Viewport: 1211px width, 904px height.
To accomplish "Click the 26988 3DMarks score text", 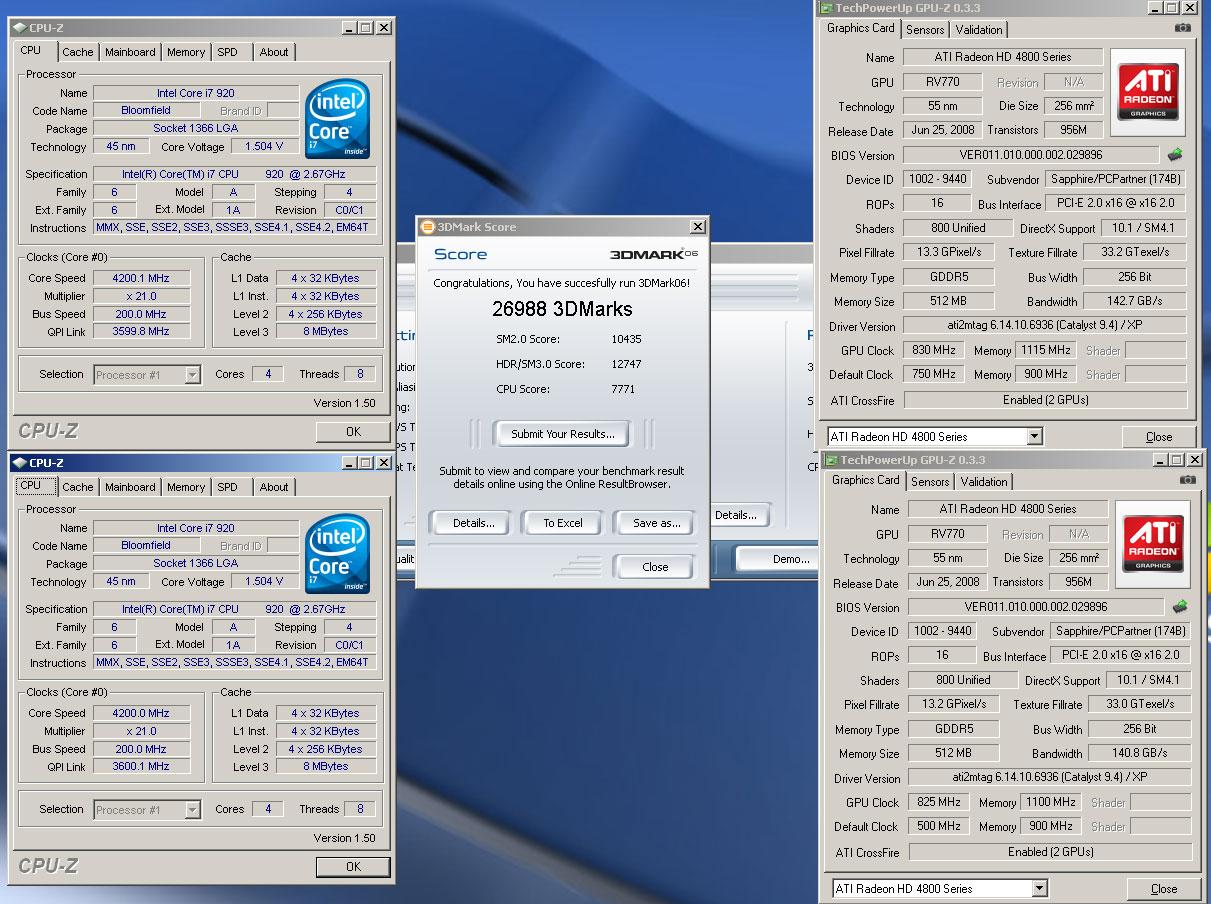I will coord(562,309).
